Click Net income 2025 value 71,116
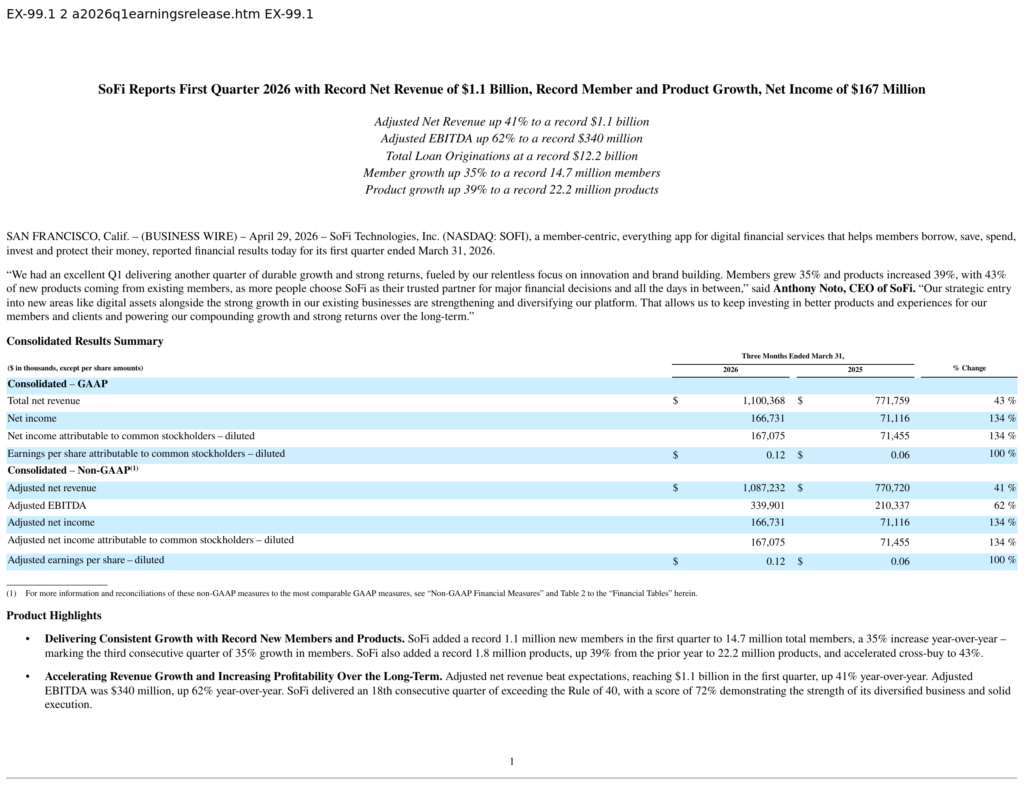This screenshot has width=1024, height=800. pyautogui.click(x=894, y=418)
